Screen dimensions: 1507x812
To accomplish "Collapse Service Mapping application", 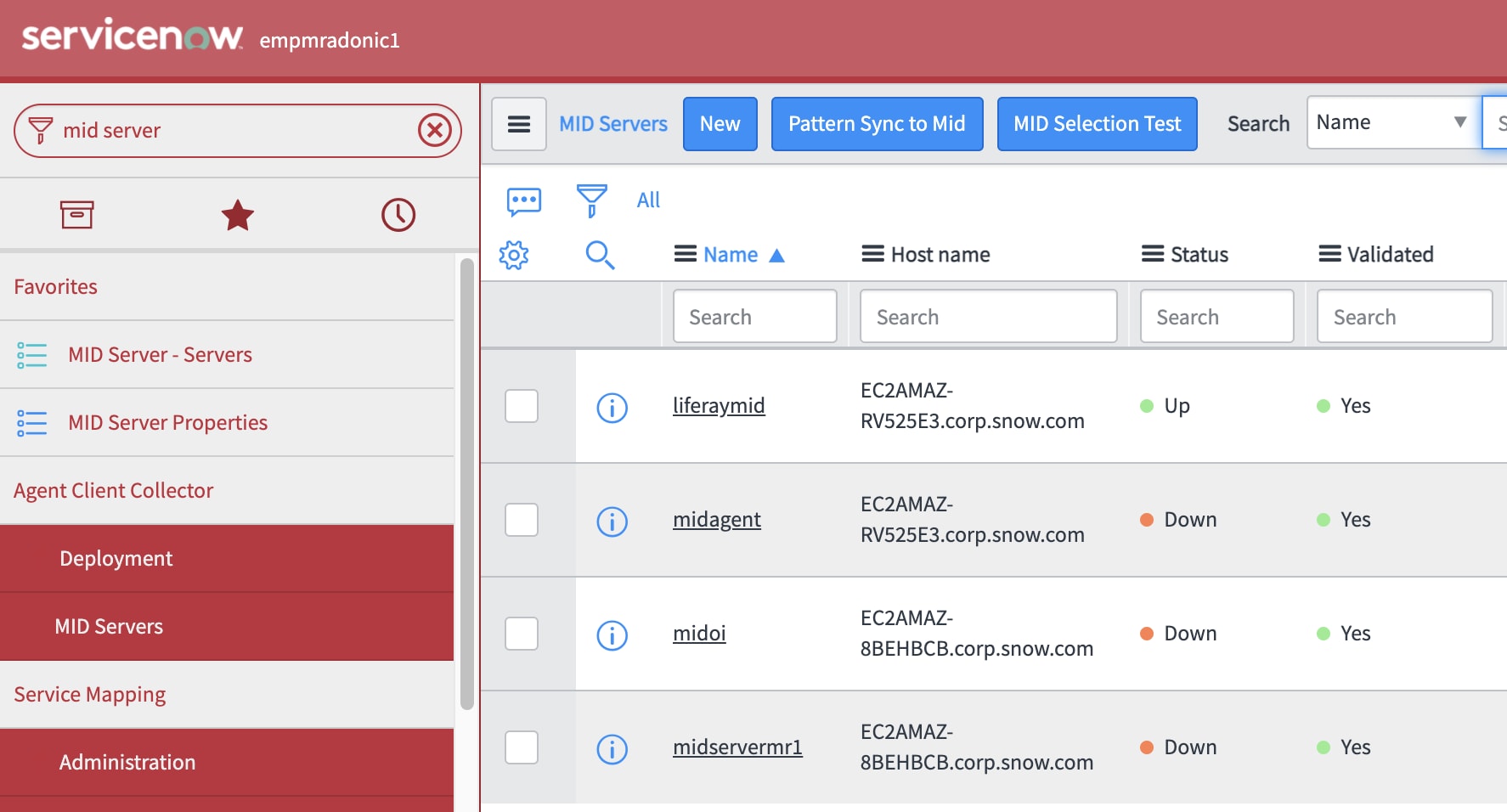I will pyautogui.click(x=90, y=695).
